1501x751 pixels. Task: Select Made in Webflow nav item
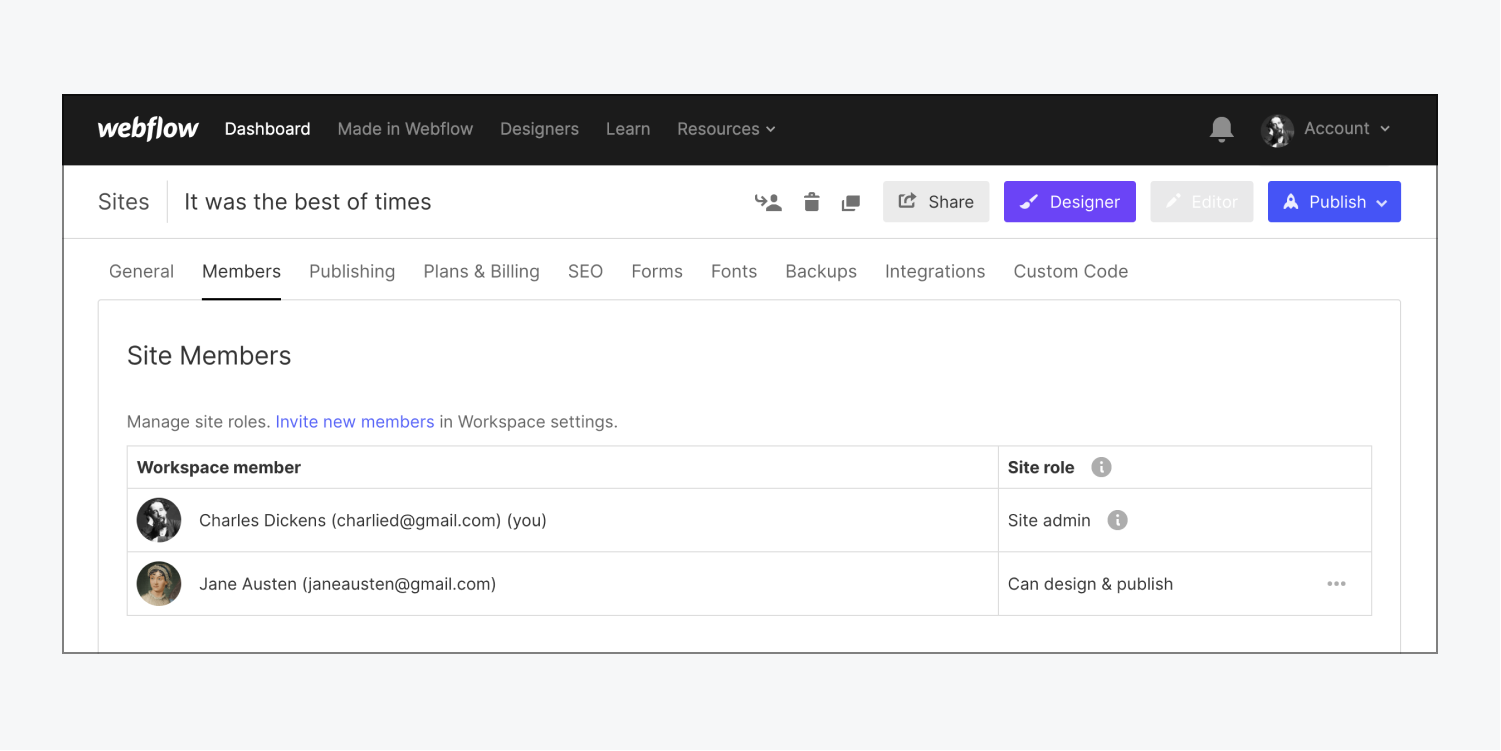(405, 129)
